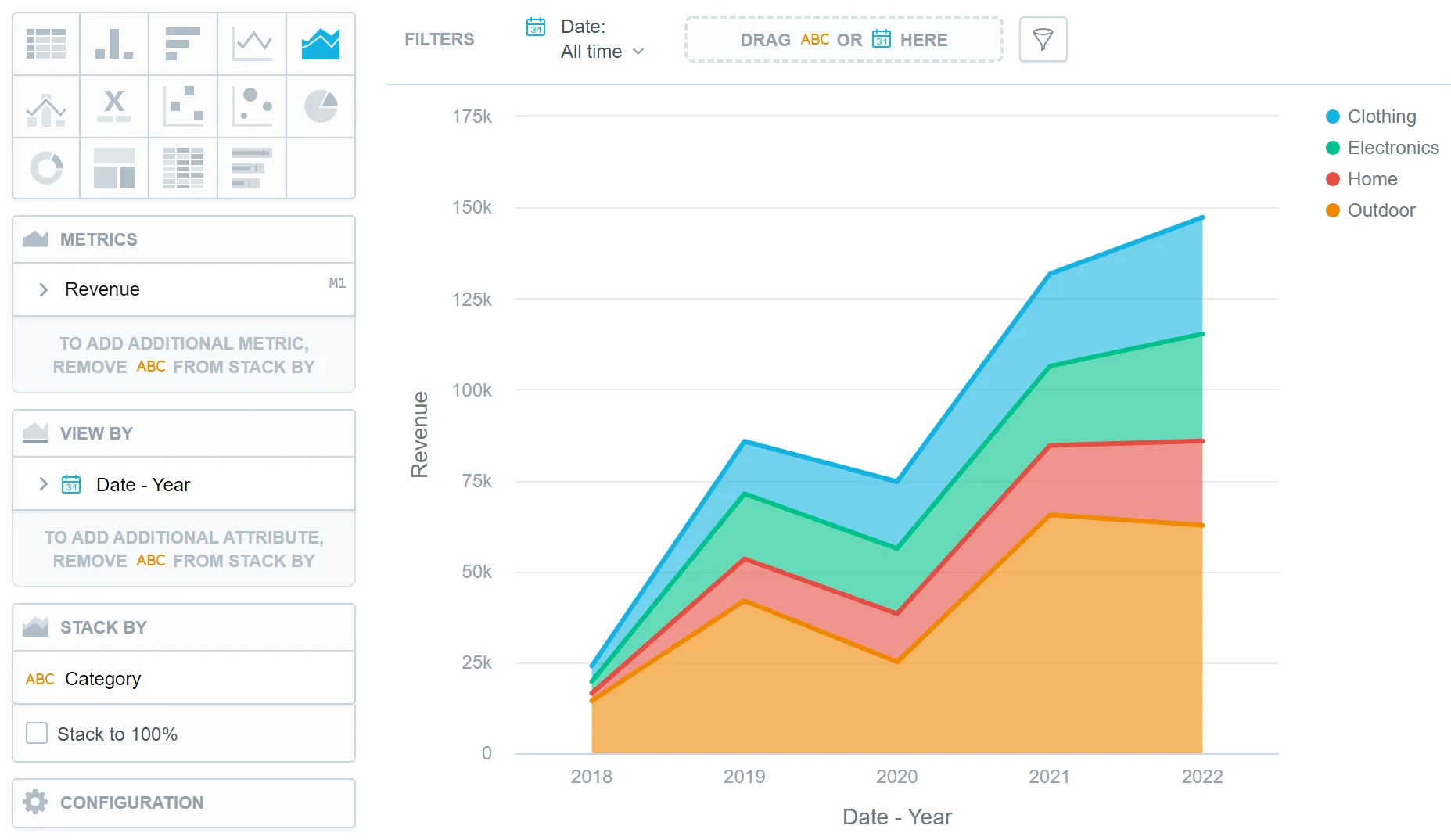Select the bubble chart icon
Image resolution: width=1451 pixels, height=840 pixels.
(252, 106)
